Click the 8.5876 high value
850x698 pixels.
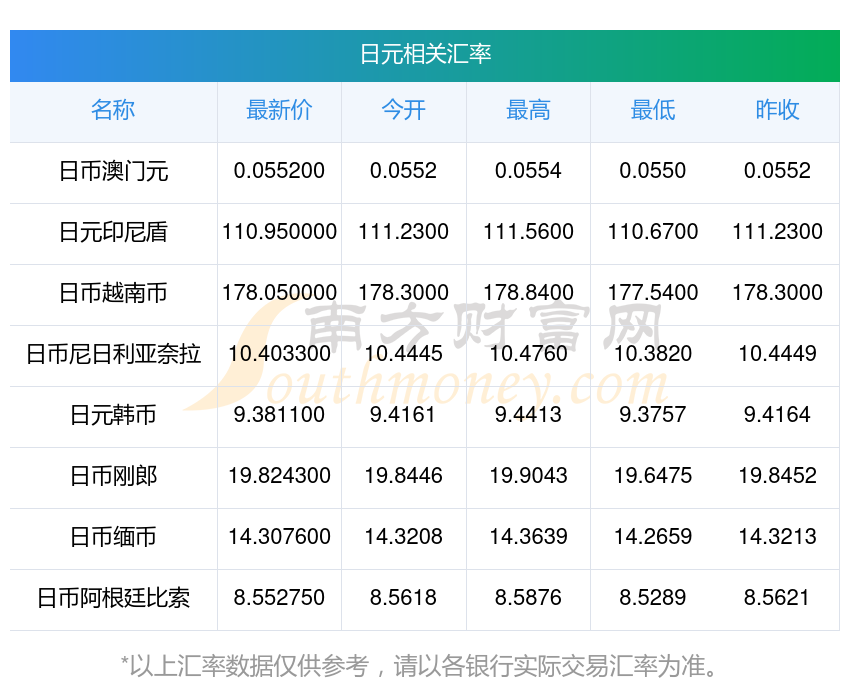(528, 598)
